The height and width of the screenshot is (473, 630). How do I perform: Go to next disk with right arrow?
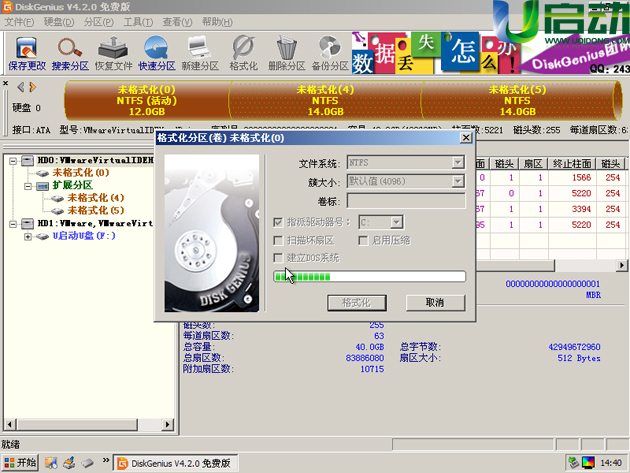click(x=33, y=87)
